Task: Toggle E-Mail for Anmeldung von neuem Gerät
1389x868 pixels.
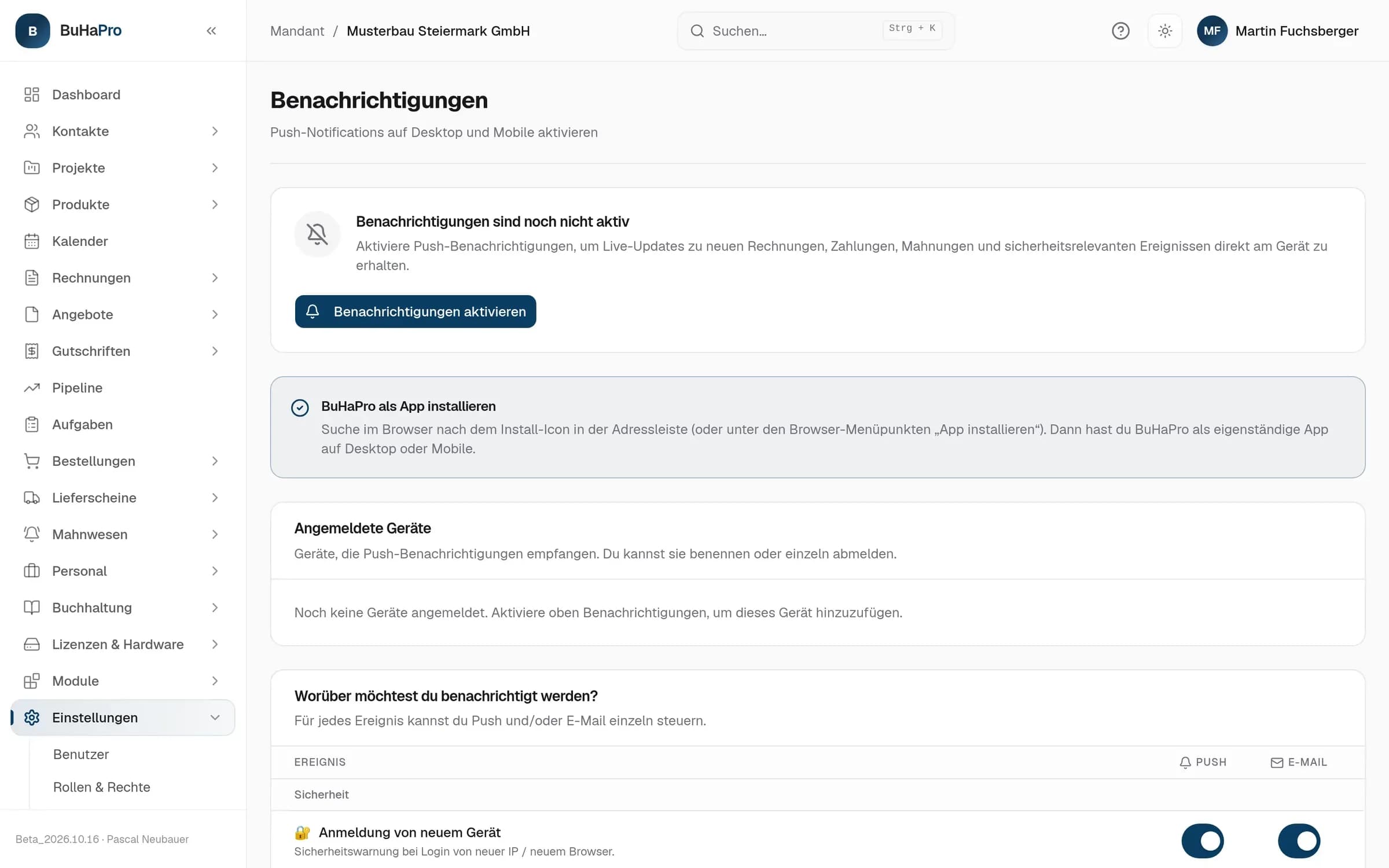Action: click(x=1299, y=841)
